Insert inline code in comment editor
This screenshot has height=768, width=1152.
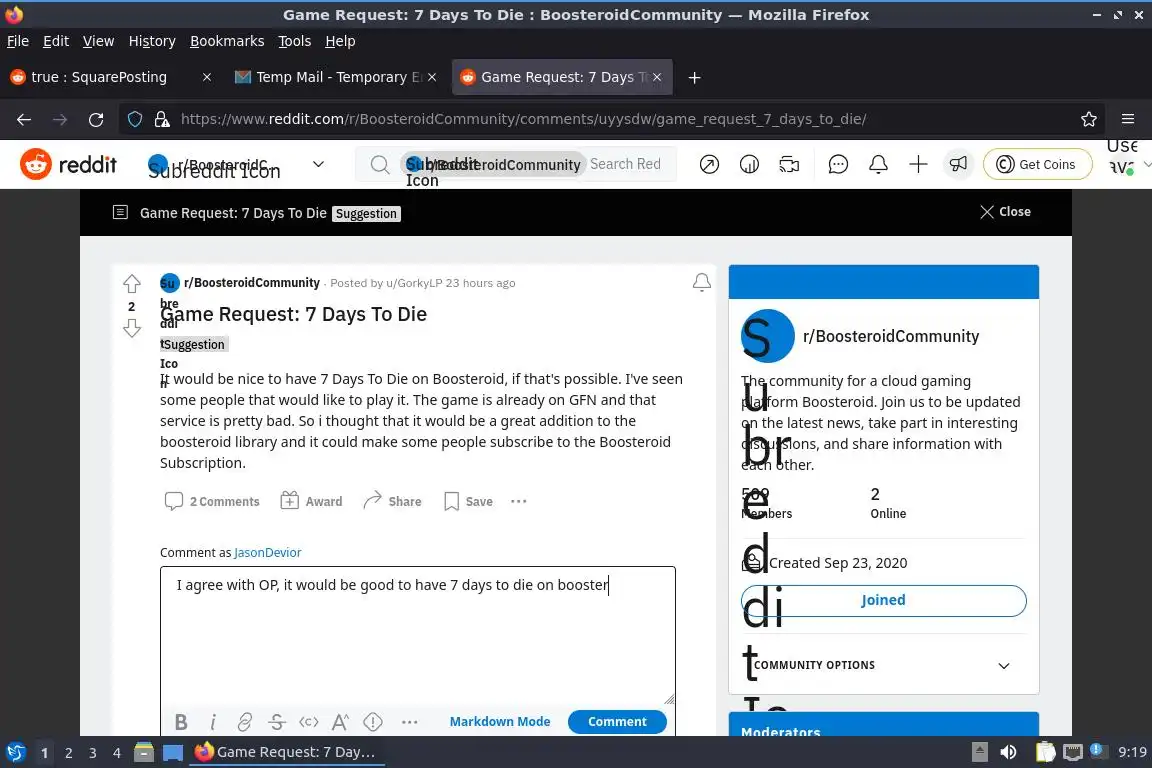(309, 722)
